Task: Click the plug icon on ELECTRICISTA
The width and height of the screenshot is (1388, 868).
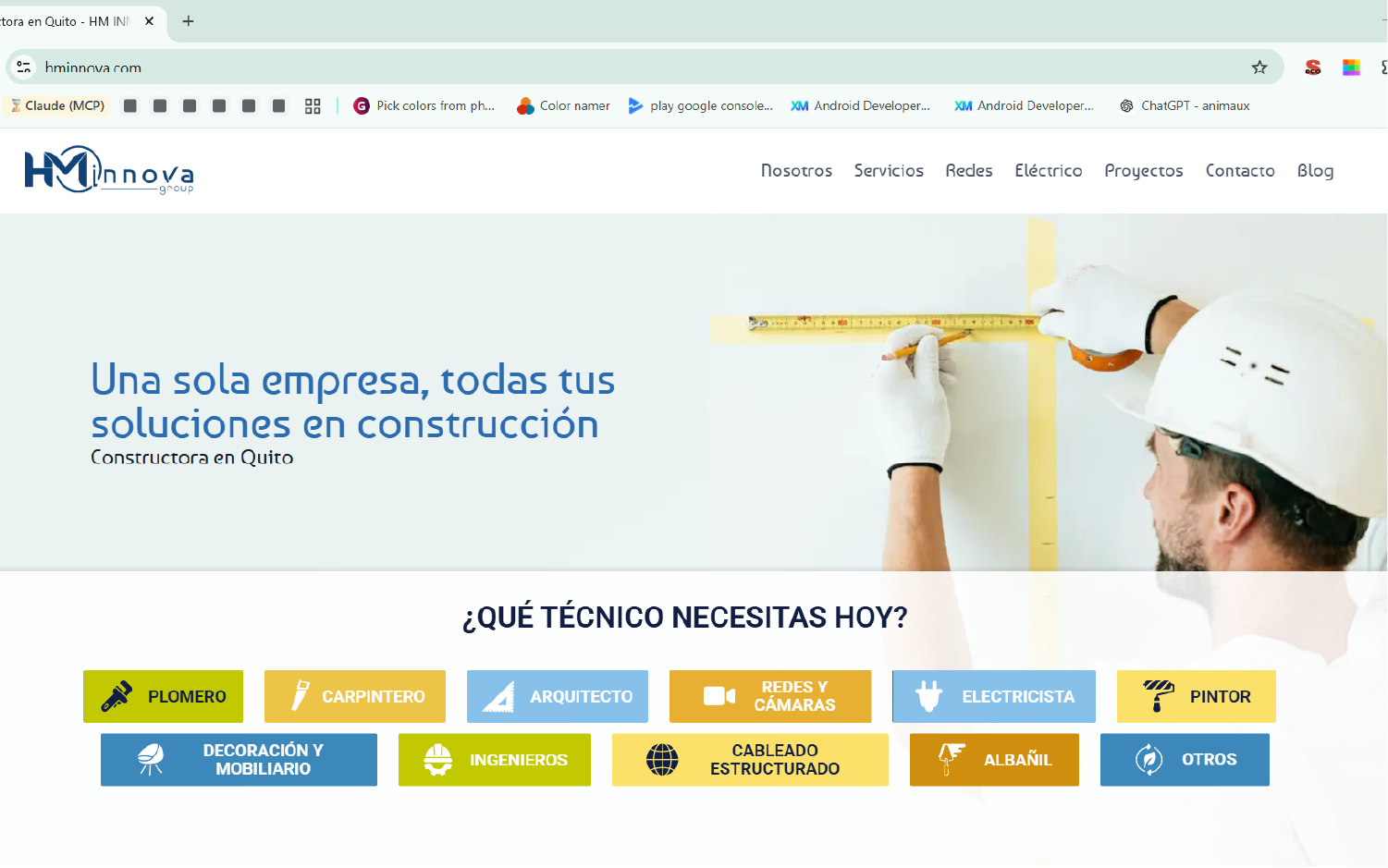Action: (x=929, y=696)
